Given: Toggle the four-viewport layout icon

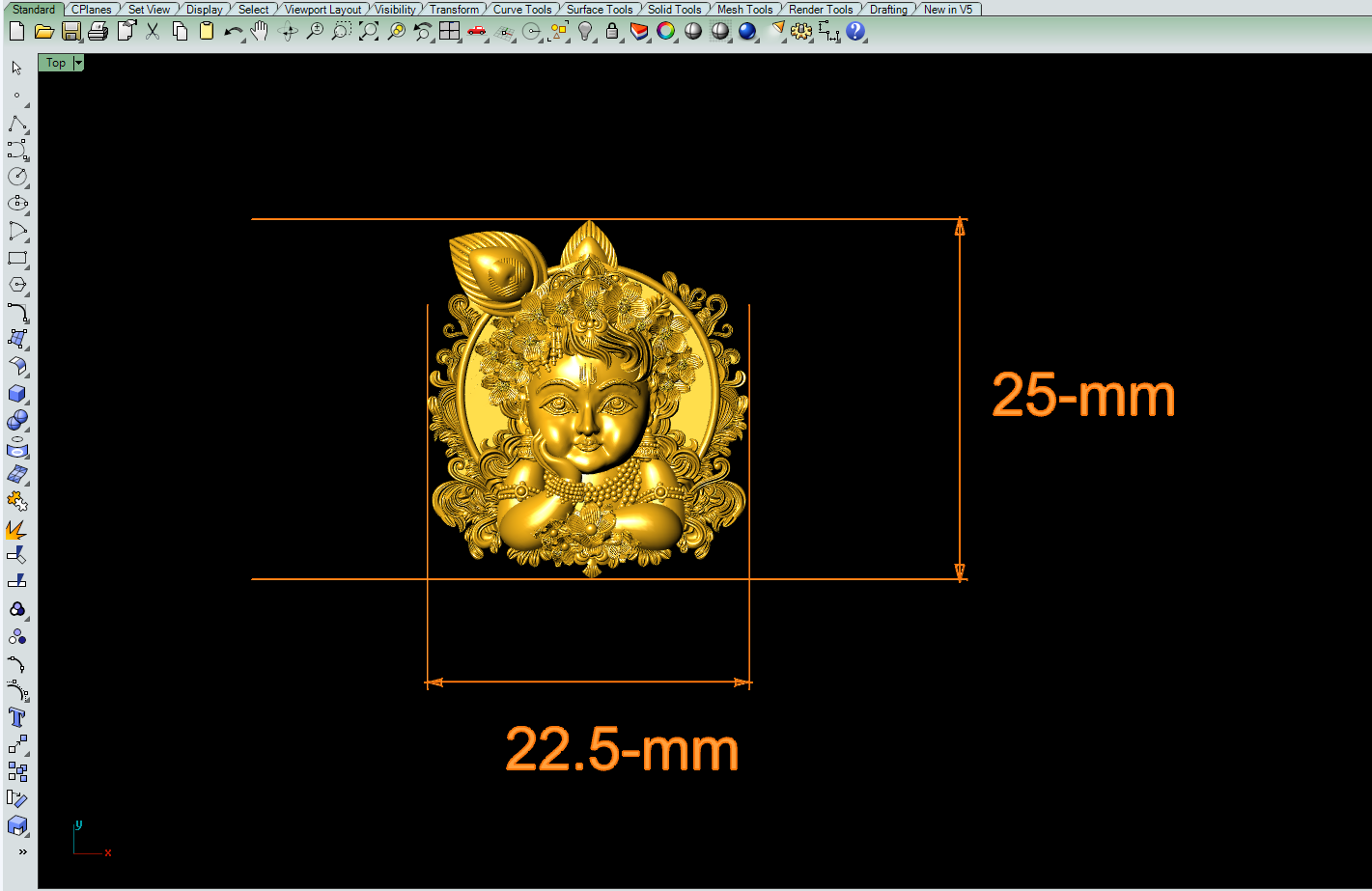Looking at the screenshot, I should point(449,32).
